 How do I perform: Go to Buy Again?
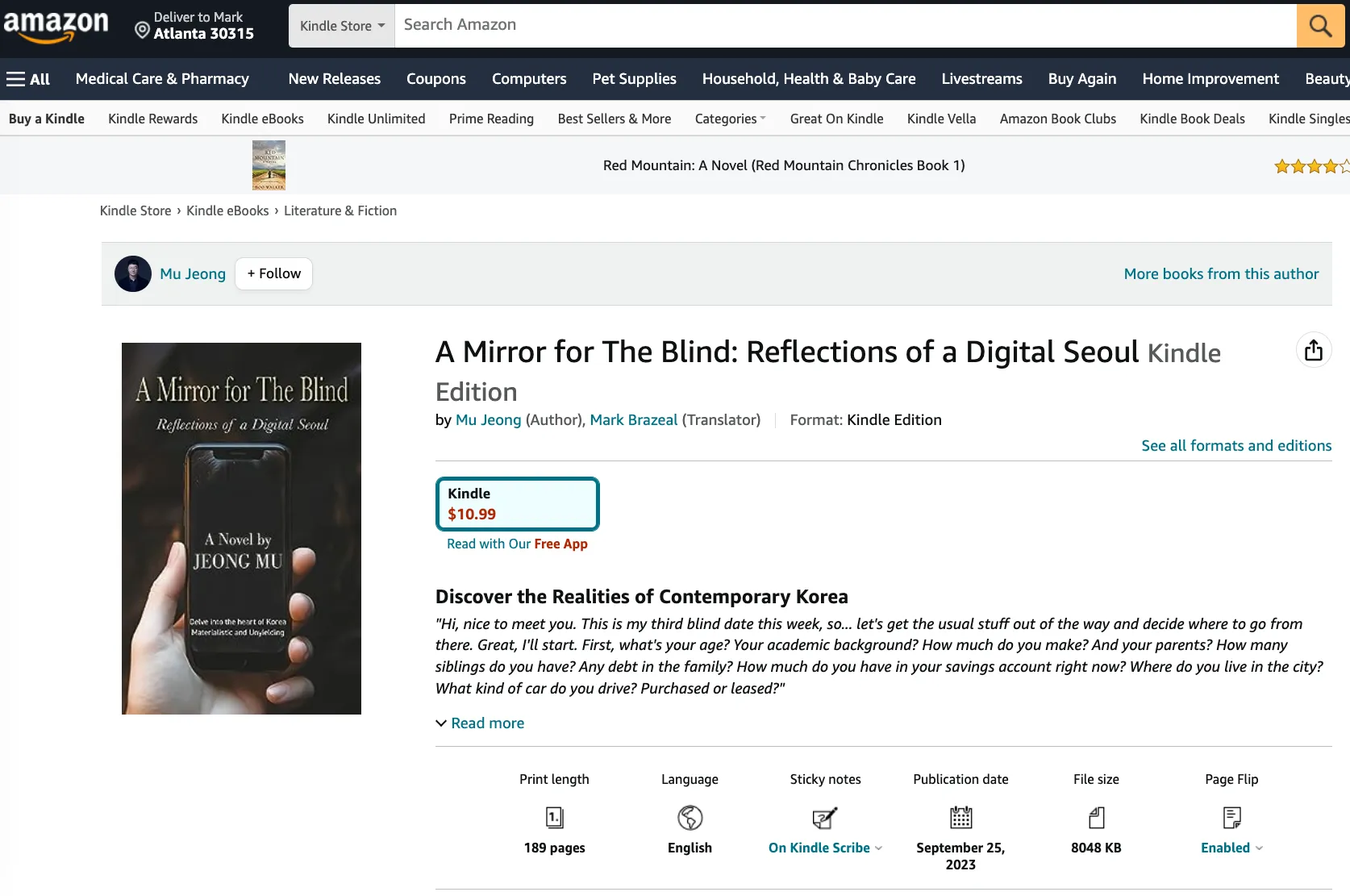click(x=1082, y=79)
